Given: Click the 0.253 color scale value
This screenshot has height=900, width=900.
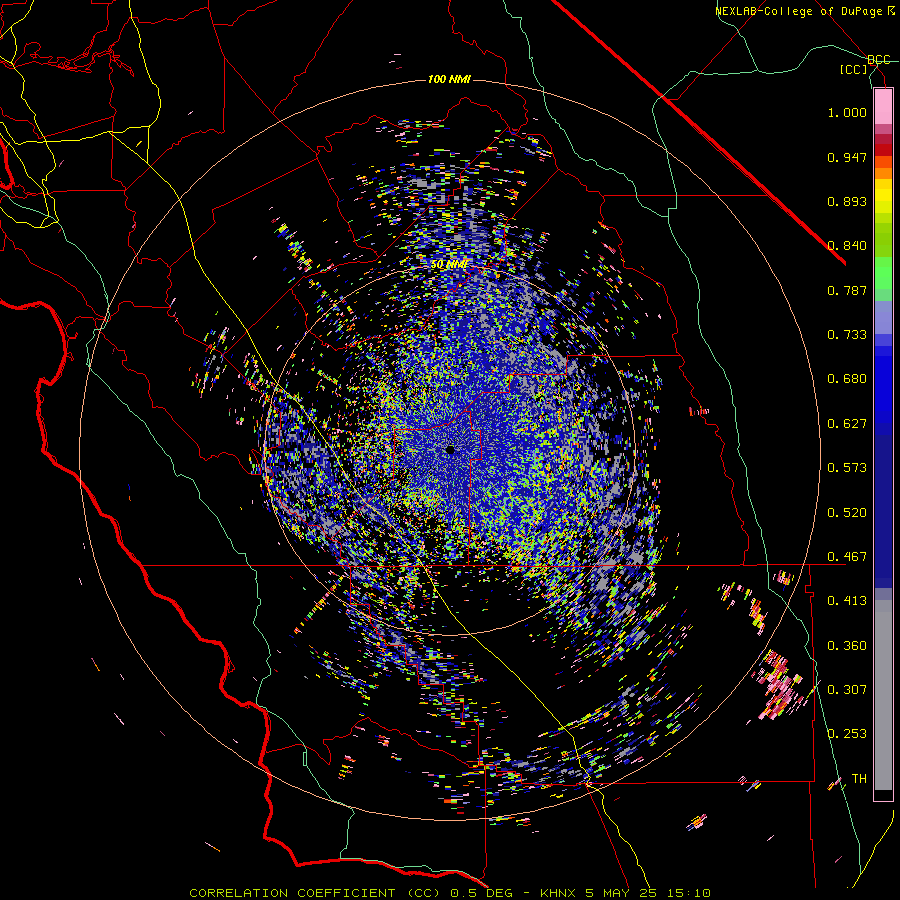Looking at the screenshot, I should coord(847,734).
